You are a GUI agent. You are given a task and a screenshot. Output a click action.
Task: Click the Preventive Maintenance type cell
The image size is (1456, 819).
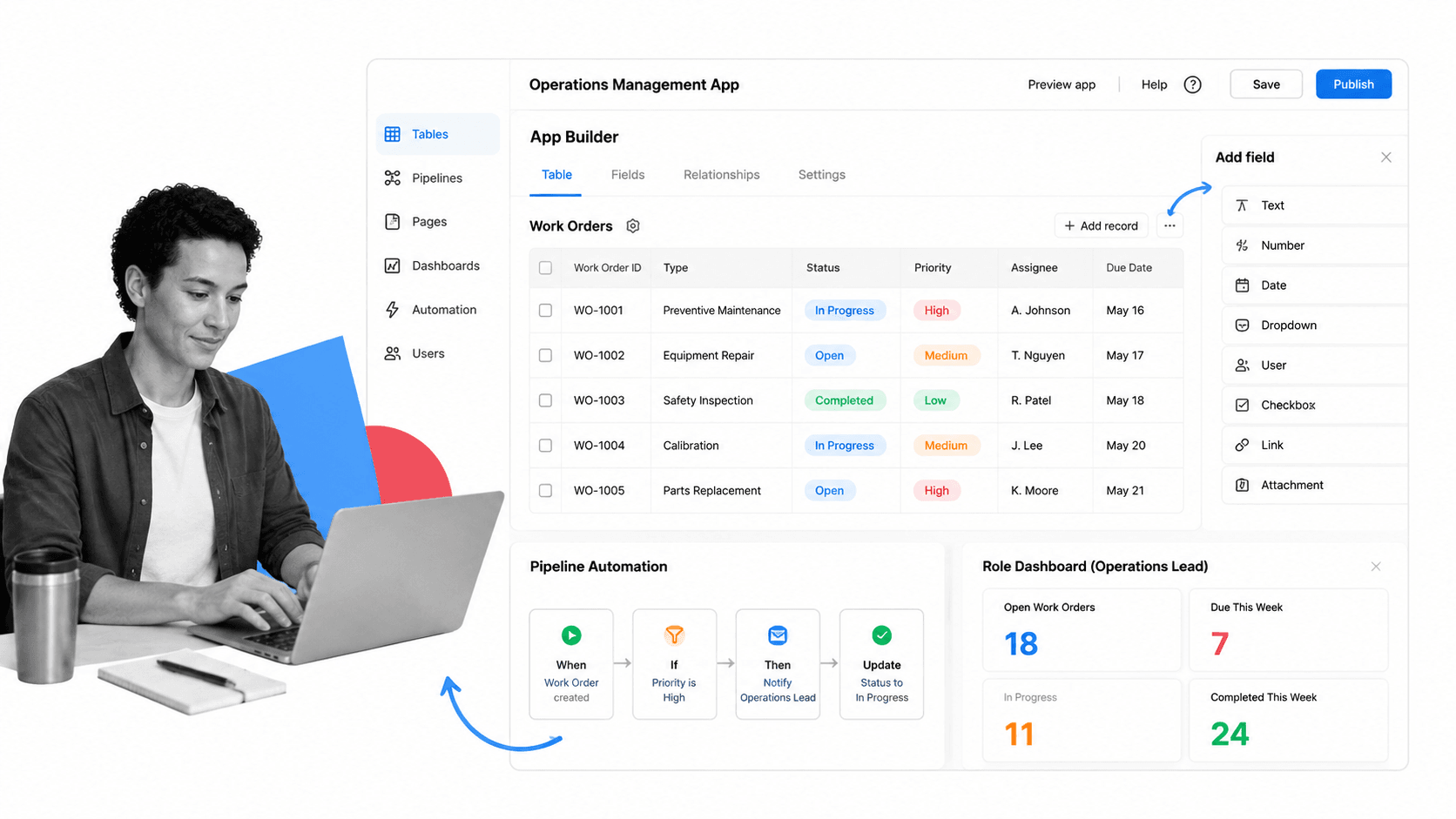pyautogui.click(x=722, y=311)
